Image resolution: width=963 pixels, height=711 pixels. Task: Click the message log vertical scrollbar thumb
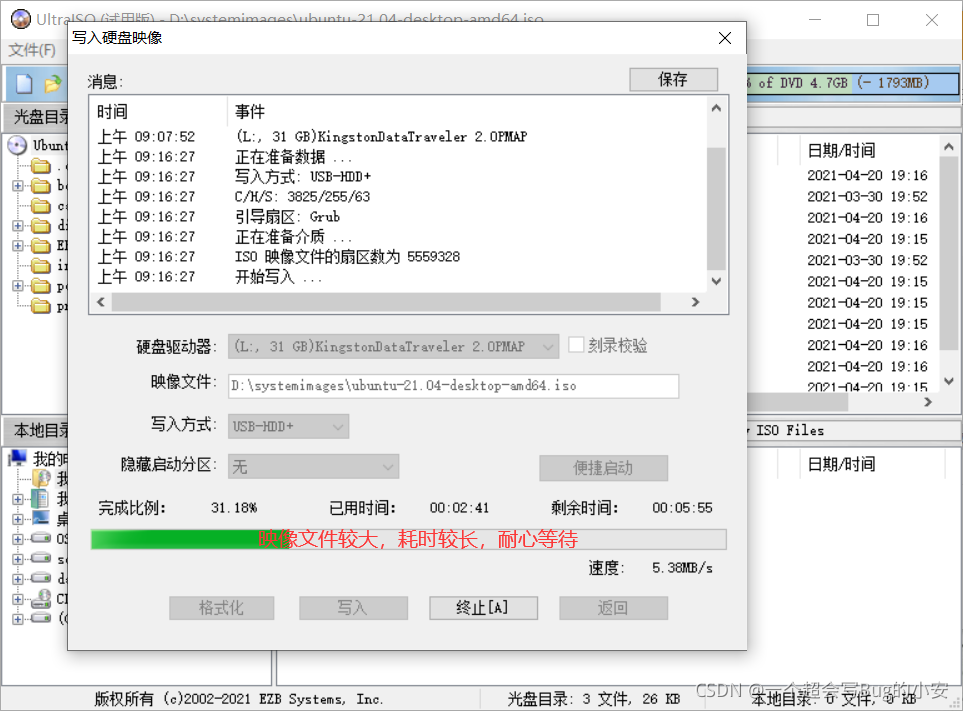(x=716, y=209)
